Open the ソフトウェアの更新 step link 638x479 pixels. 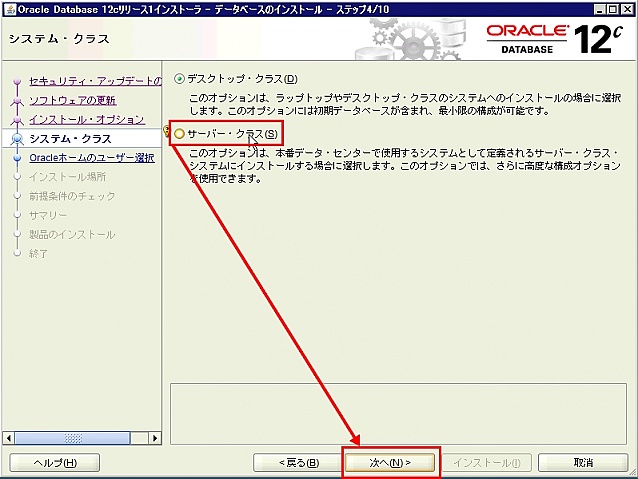pos(72,100)
